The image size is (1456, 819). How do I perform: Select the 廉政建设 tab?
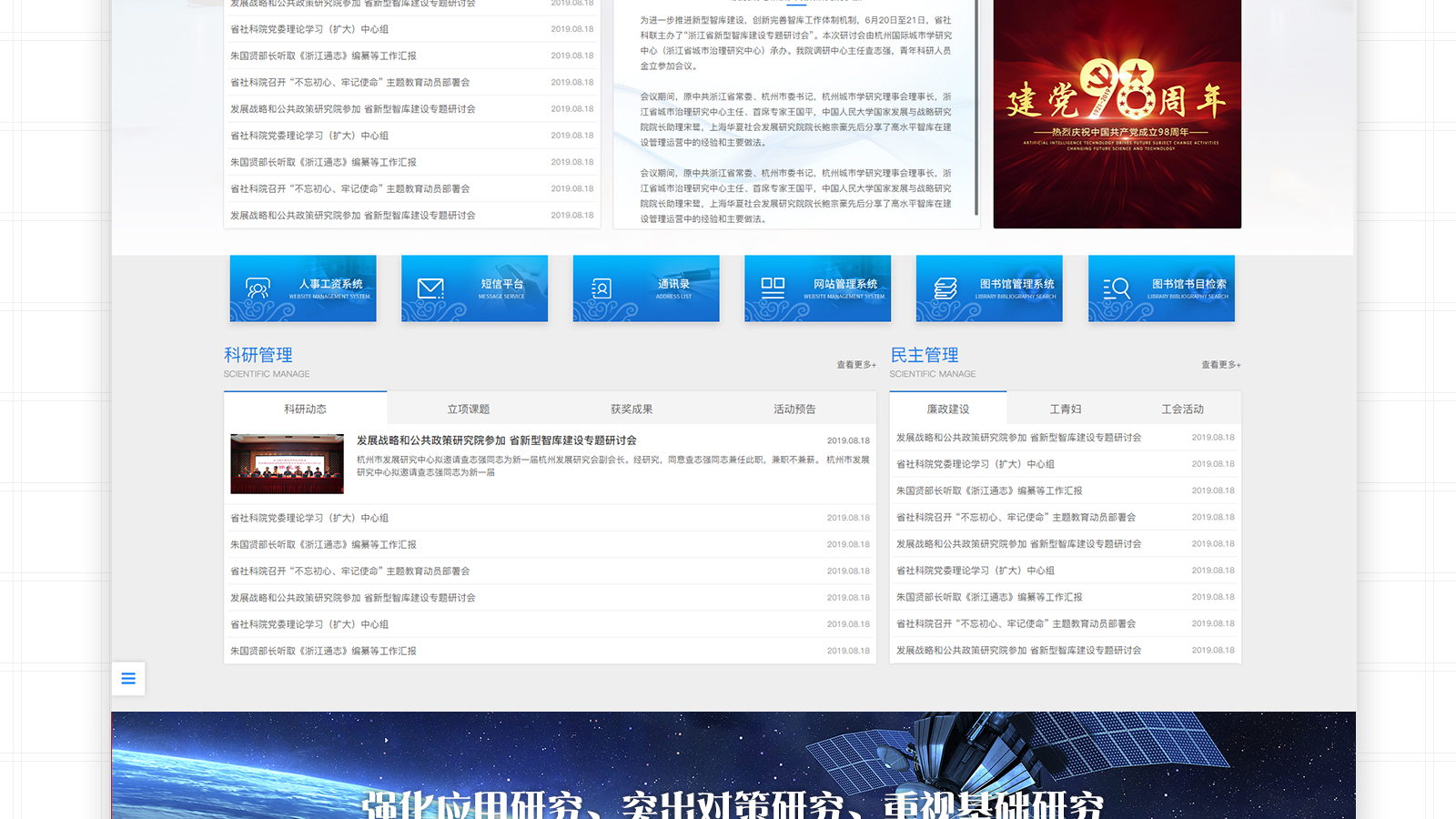tap(947, 409)
